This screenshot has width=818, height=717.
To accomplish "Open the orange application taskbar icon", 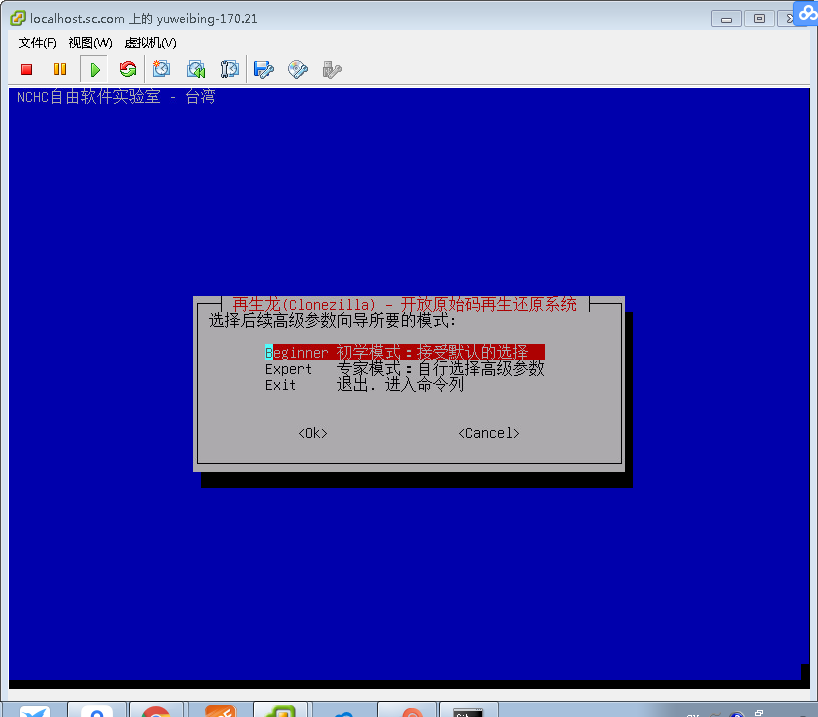I will click(x=221, y=710).
